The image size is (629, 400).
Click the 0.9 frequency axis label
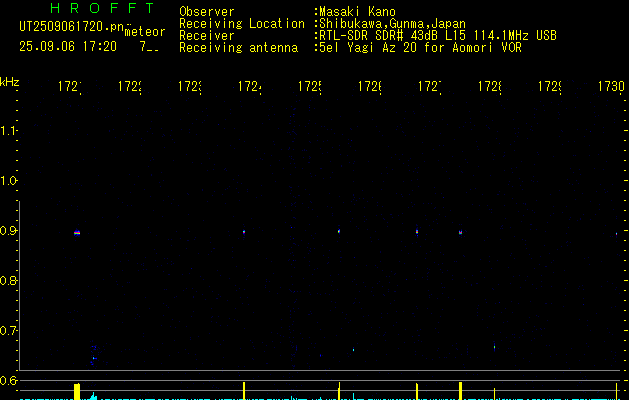9,231
